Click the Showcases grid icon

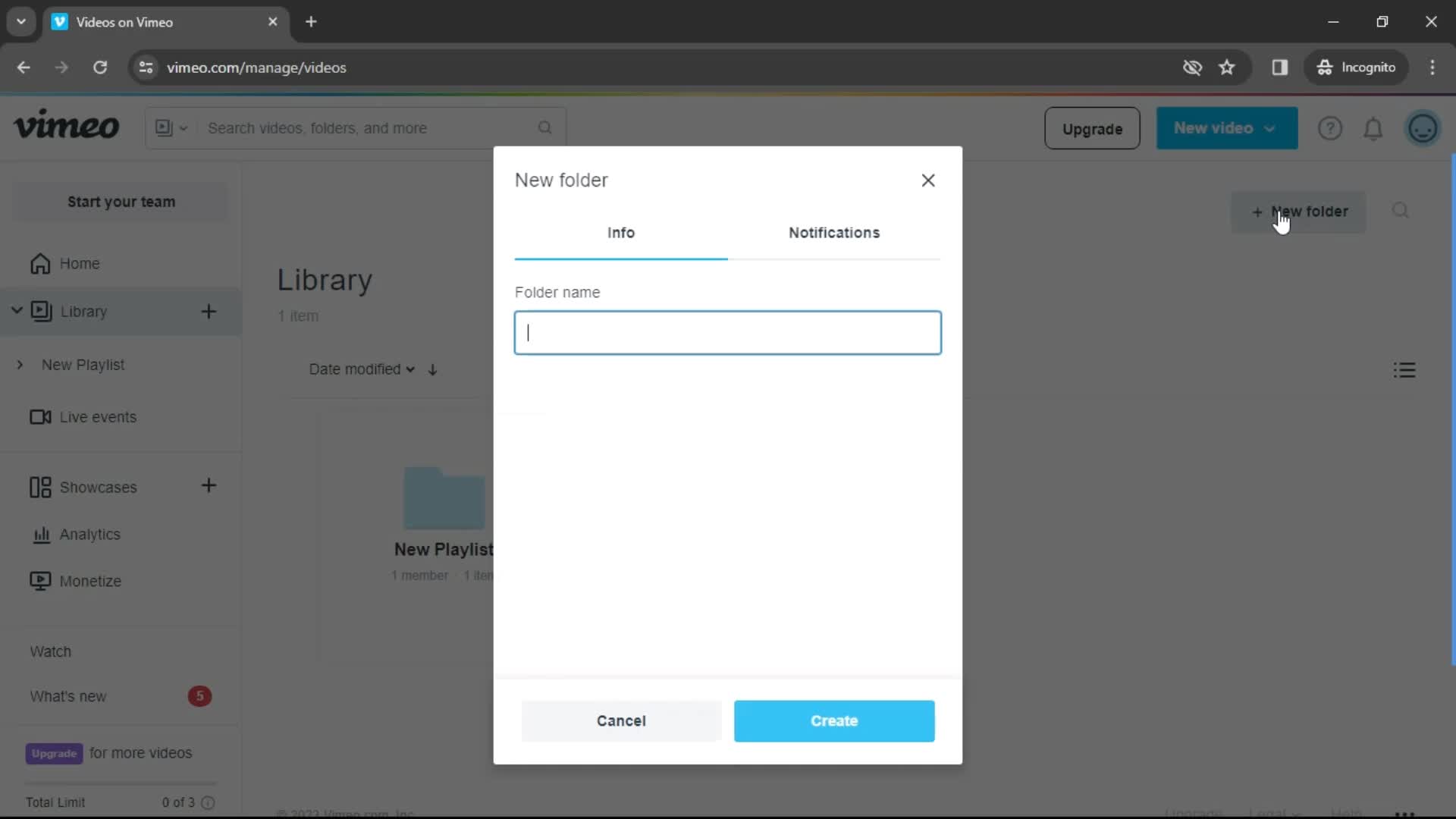click(40, 488)
